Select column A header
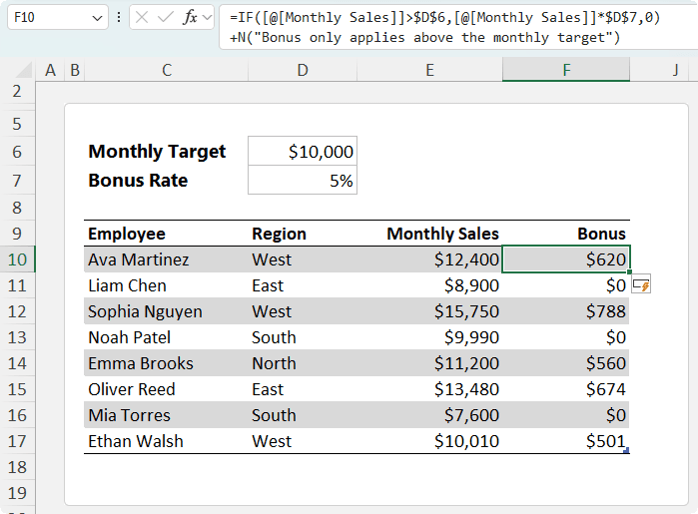This screenshot has height=514, width=698. [50, 70]
